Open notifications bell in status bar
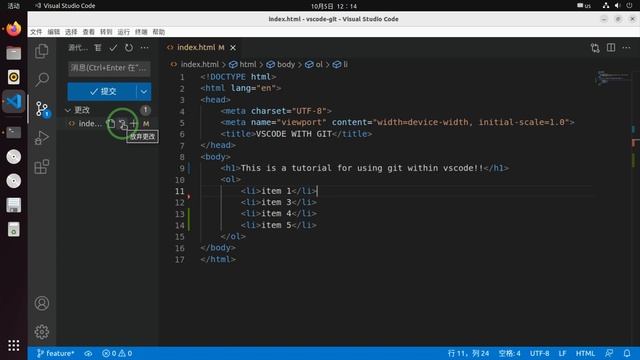 tap(627, 353)
